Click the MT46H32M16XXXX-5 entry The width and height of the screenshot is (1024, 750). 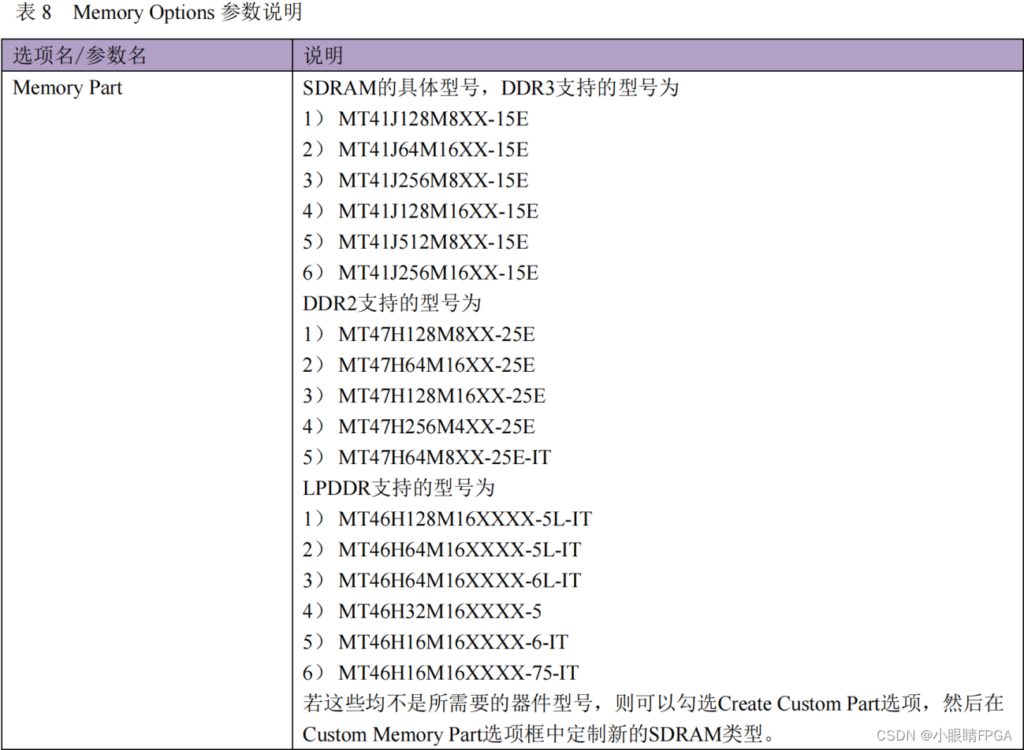[x=439, y=611]
